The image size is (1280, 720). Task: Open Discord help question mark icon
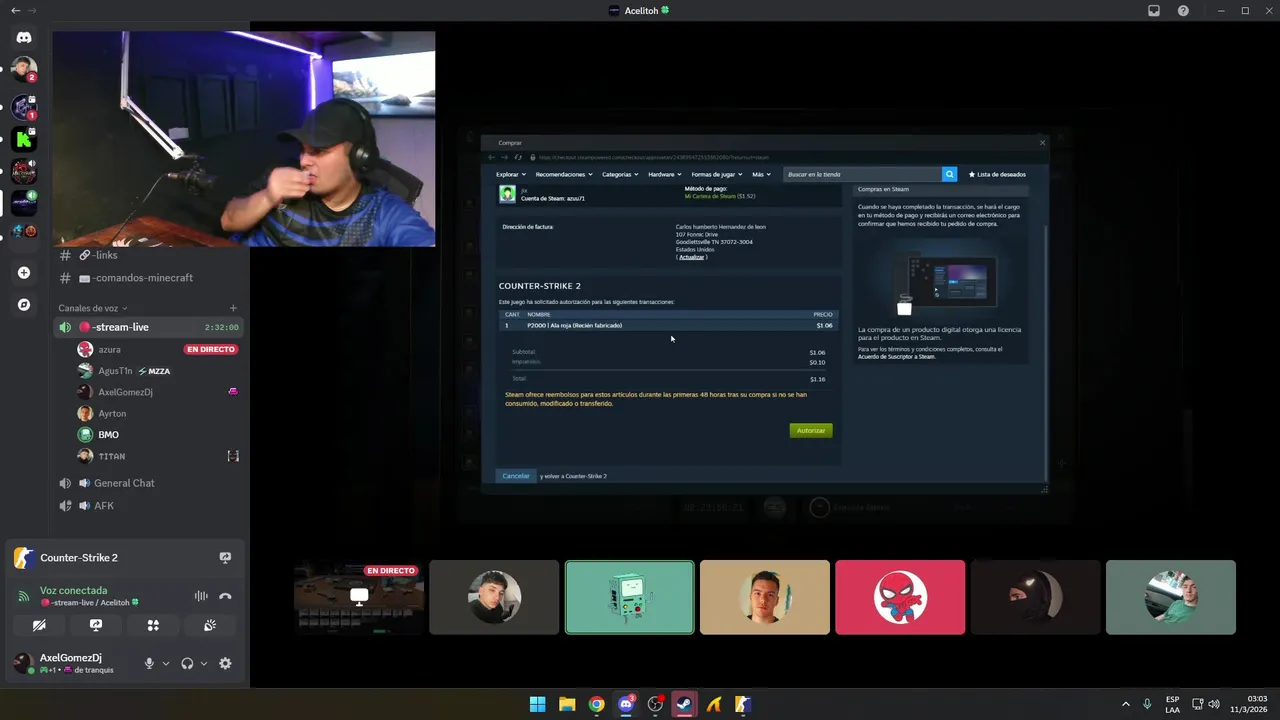pyautogui.click(x=1183, y=11)
